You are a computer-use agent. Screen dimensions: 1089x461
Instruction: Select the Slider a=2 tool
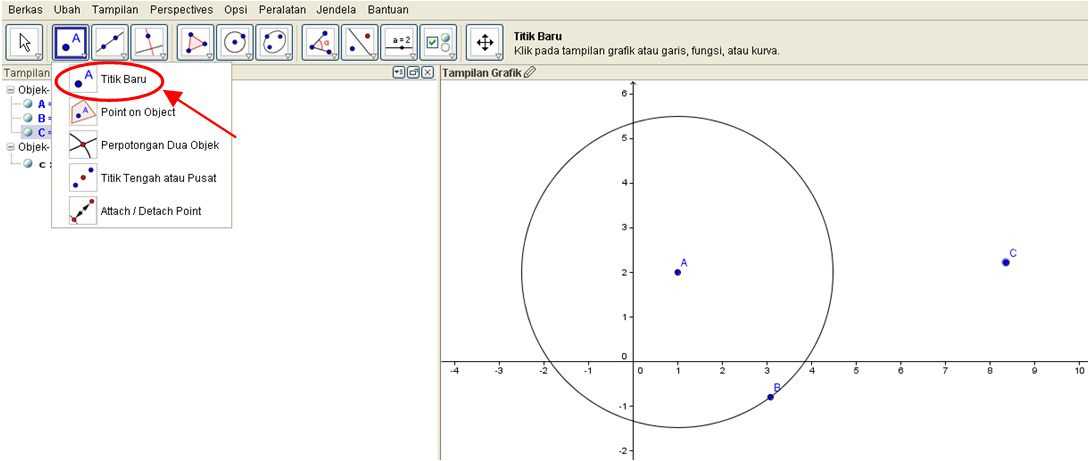point(399,42)
